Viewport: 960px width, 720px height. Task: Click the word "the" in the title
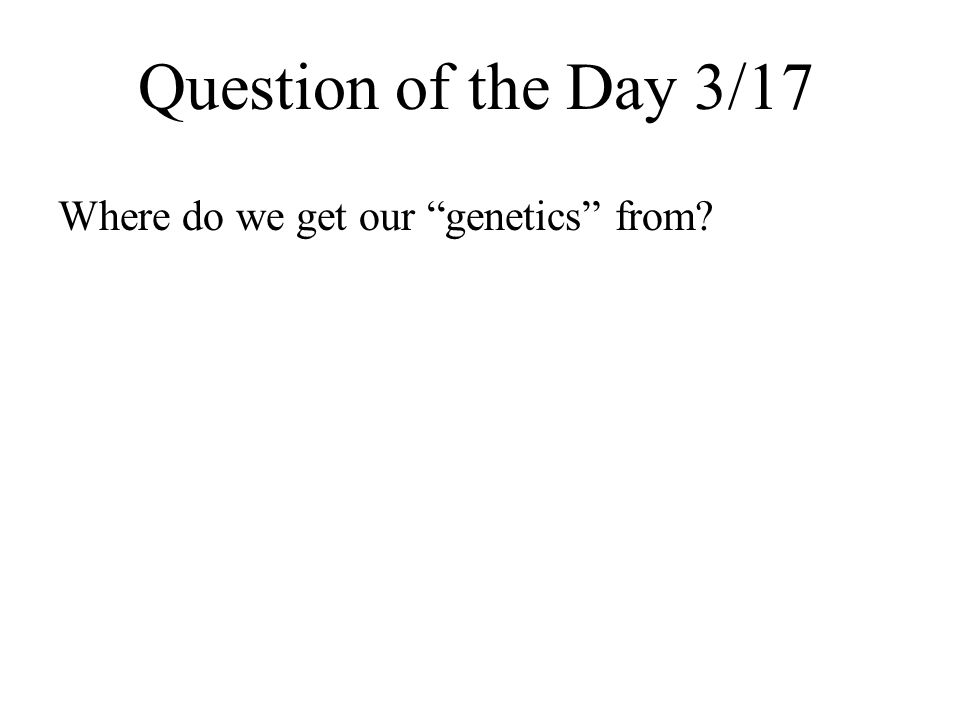509,88
